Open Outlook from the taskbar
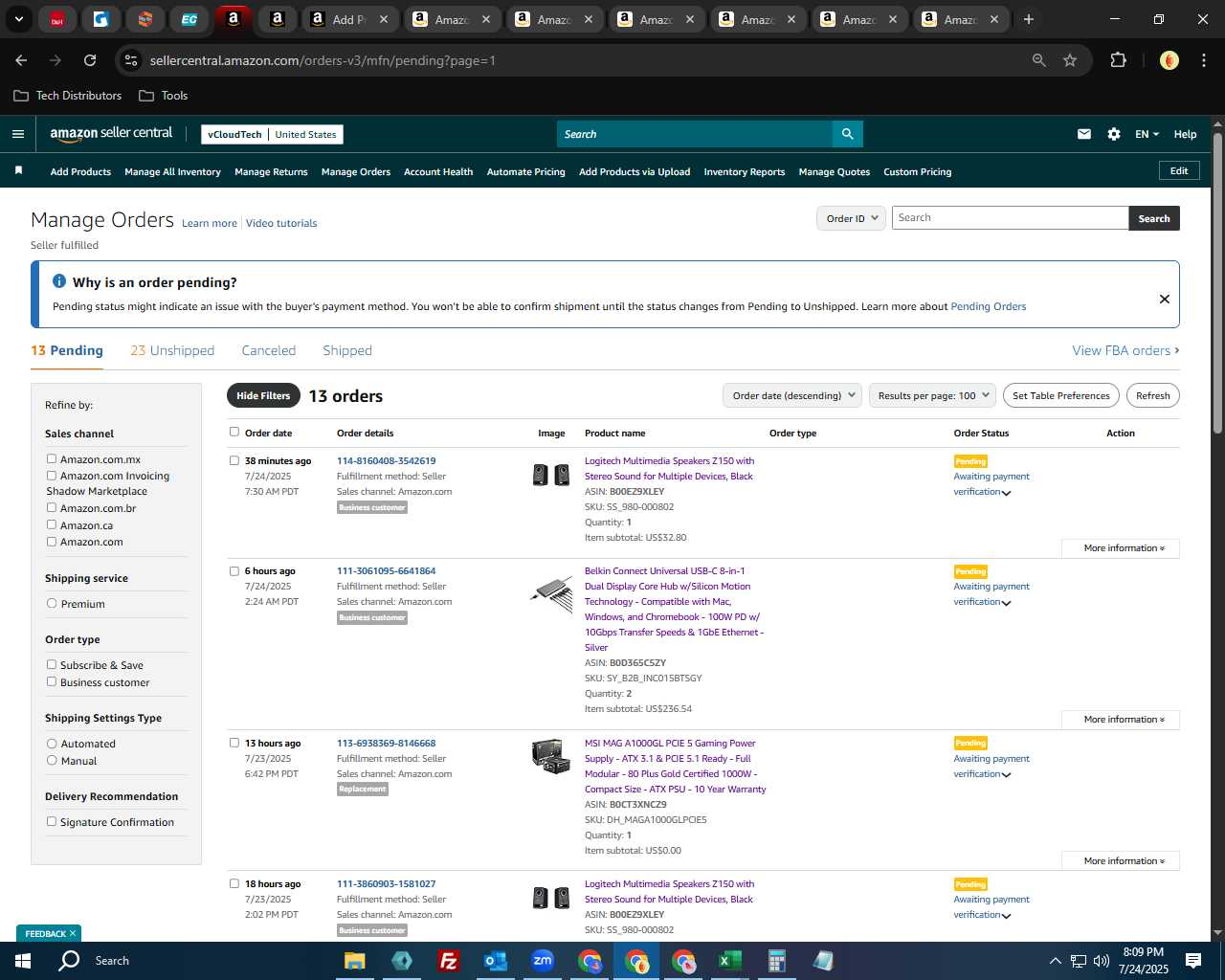 tap(495, 961)
